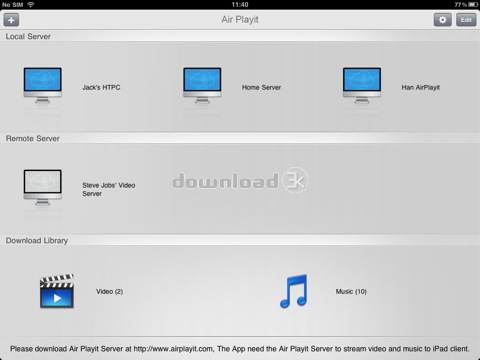Select the Jack's HTPC label

click(x=101, y=87)
